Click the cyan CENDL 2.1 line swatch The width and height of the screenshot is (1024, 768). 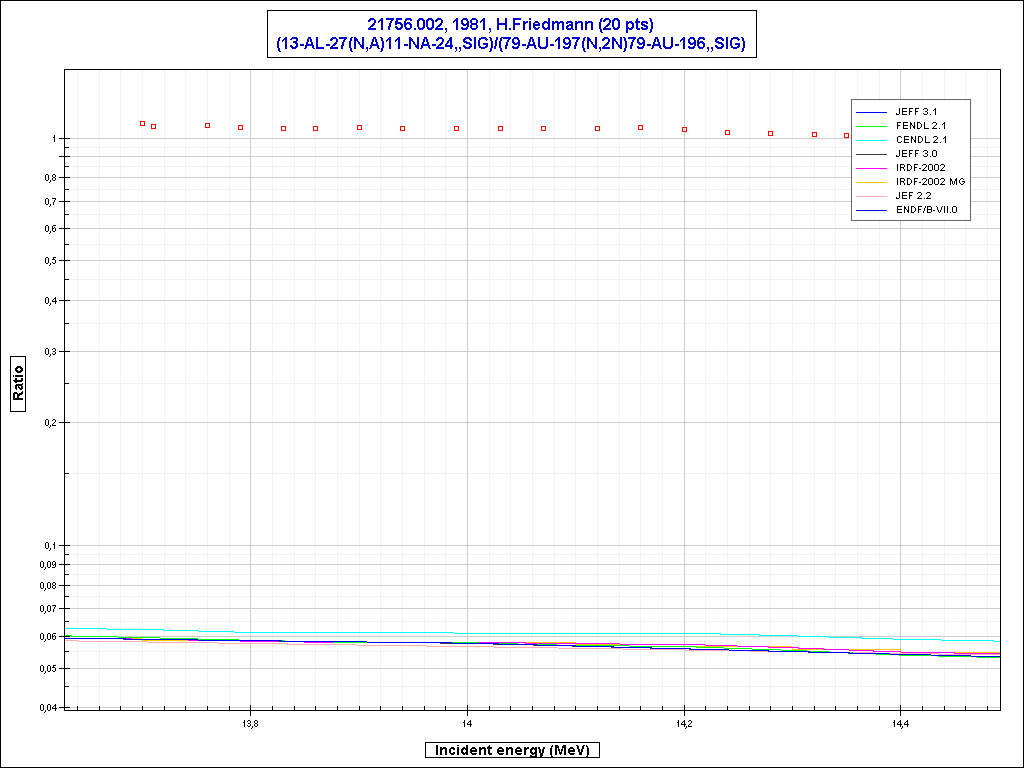click(x=873, y=139)
